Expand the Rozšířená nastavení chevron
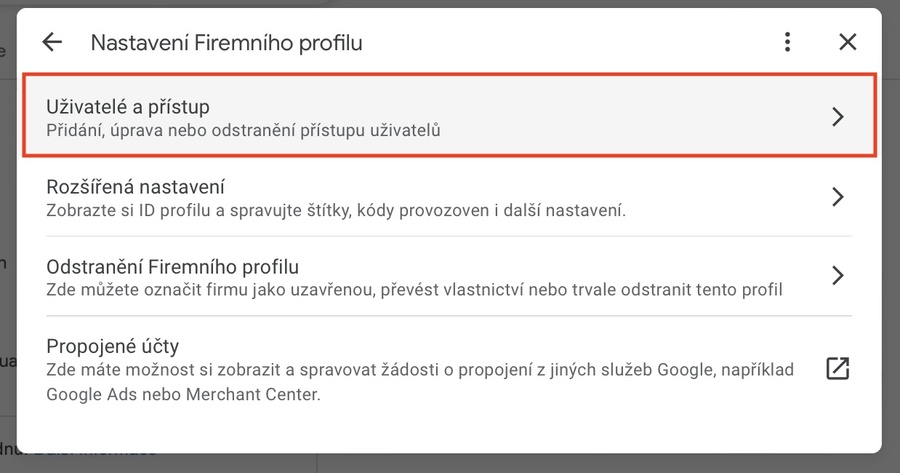The width and height of the screenshot is (900, 473). tap(838, 197)
